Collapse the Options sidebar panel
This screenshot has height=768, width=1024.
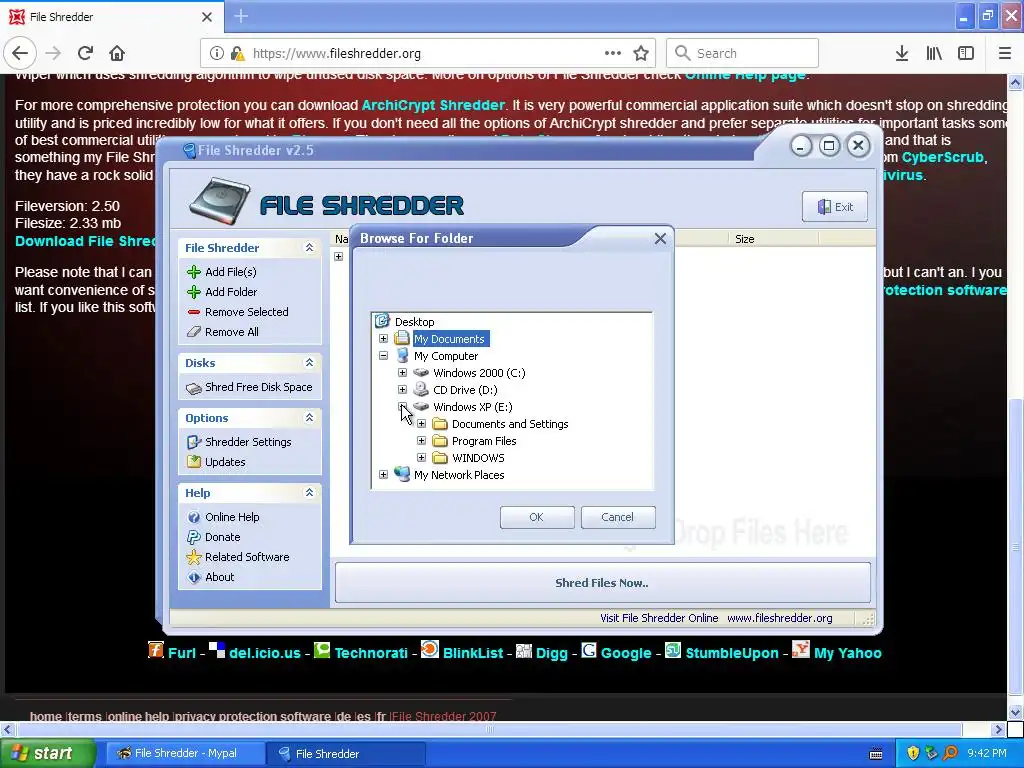(x=309, y=417)
